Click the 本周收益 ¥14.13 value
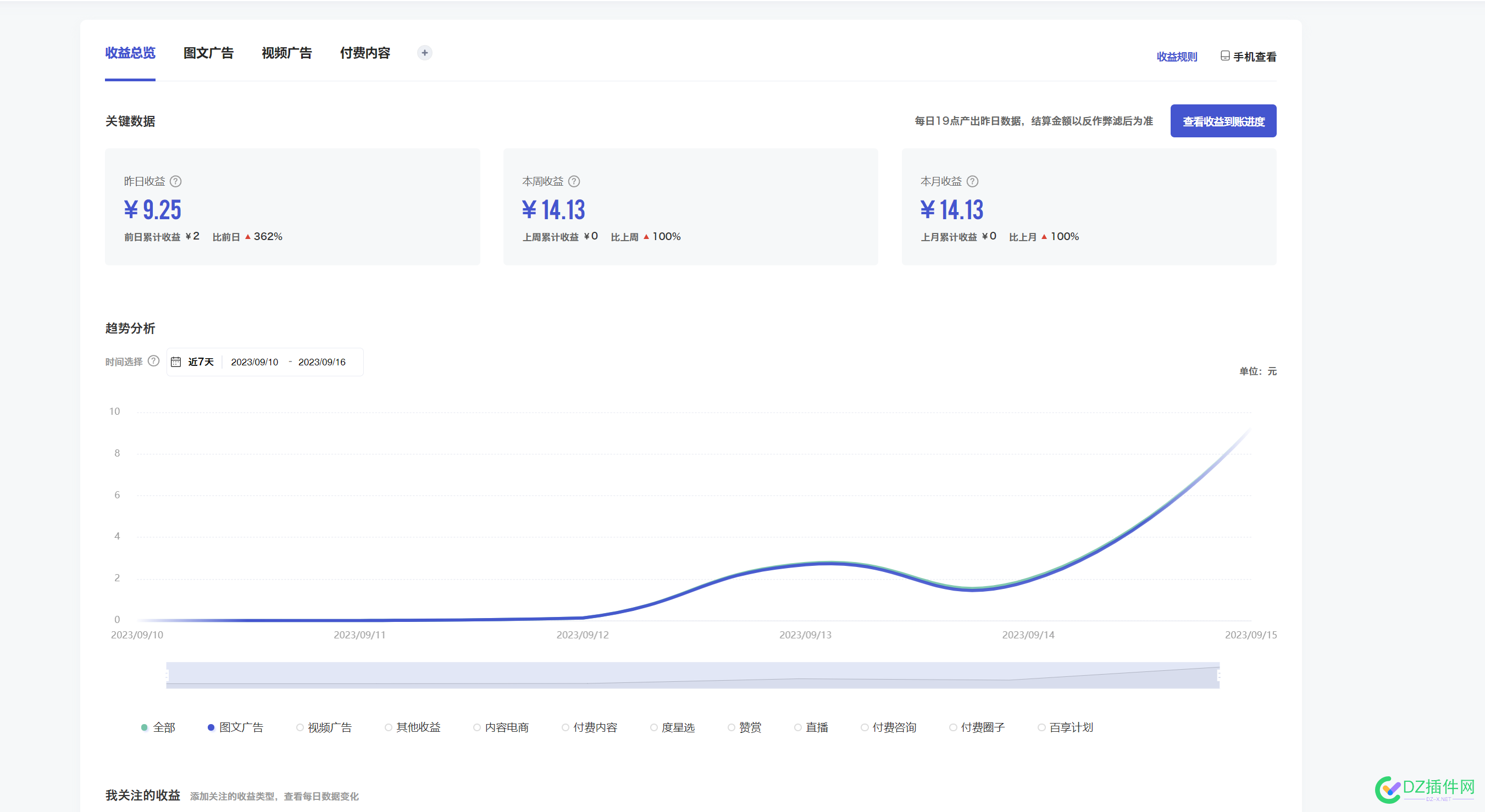 coord(554,210)
